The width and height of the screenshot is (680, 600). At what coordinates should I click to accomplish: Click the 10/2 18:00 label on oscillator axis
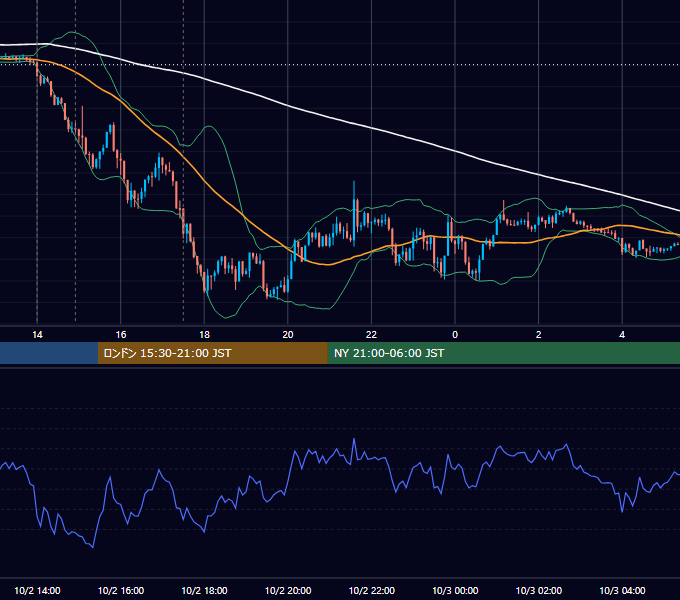pyautogui.click(x=204, y=590)
